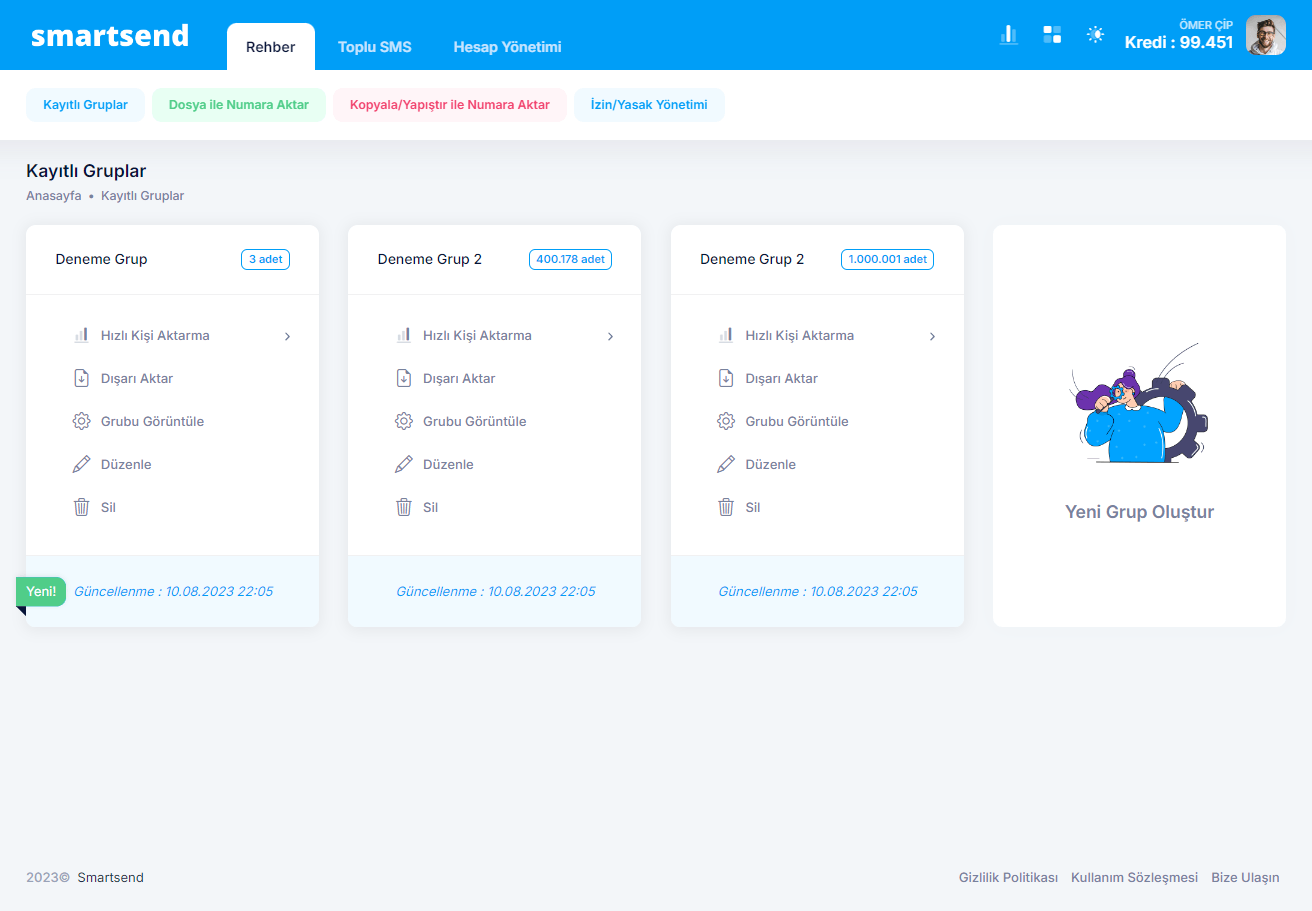Image resolution: width=1312 pixels, height=911 pixels.
Task: Expand Hızlı Kişi Aktarma chevron in Deneme Grup
Action: coord(287,336)
